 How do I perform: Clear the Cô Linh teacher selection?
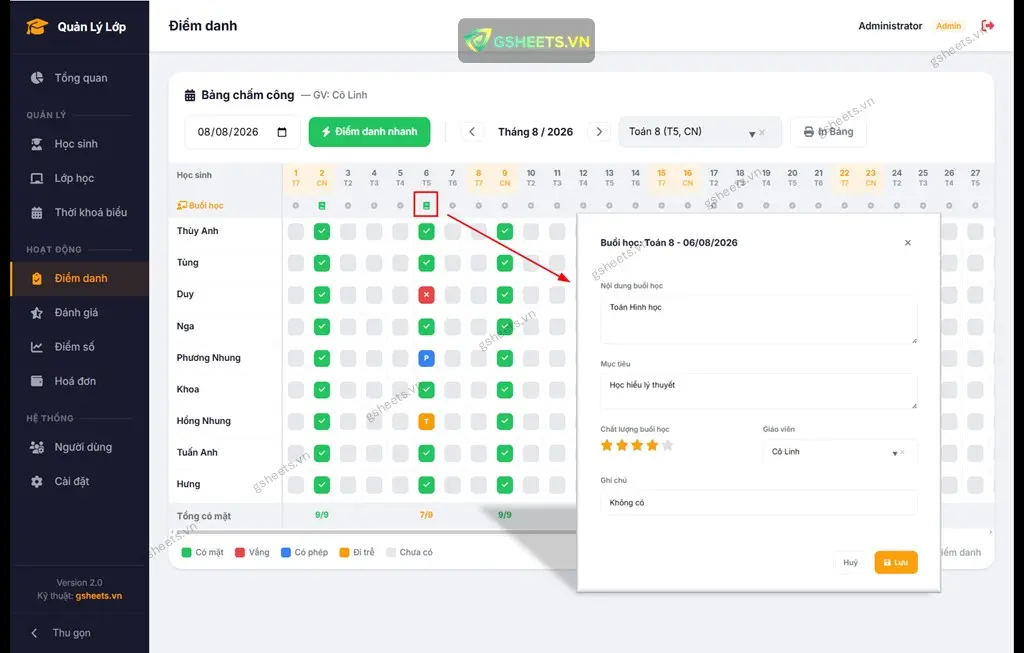[x=903, y=452]
